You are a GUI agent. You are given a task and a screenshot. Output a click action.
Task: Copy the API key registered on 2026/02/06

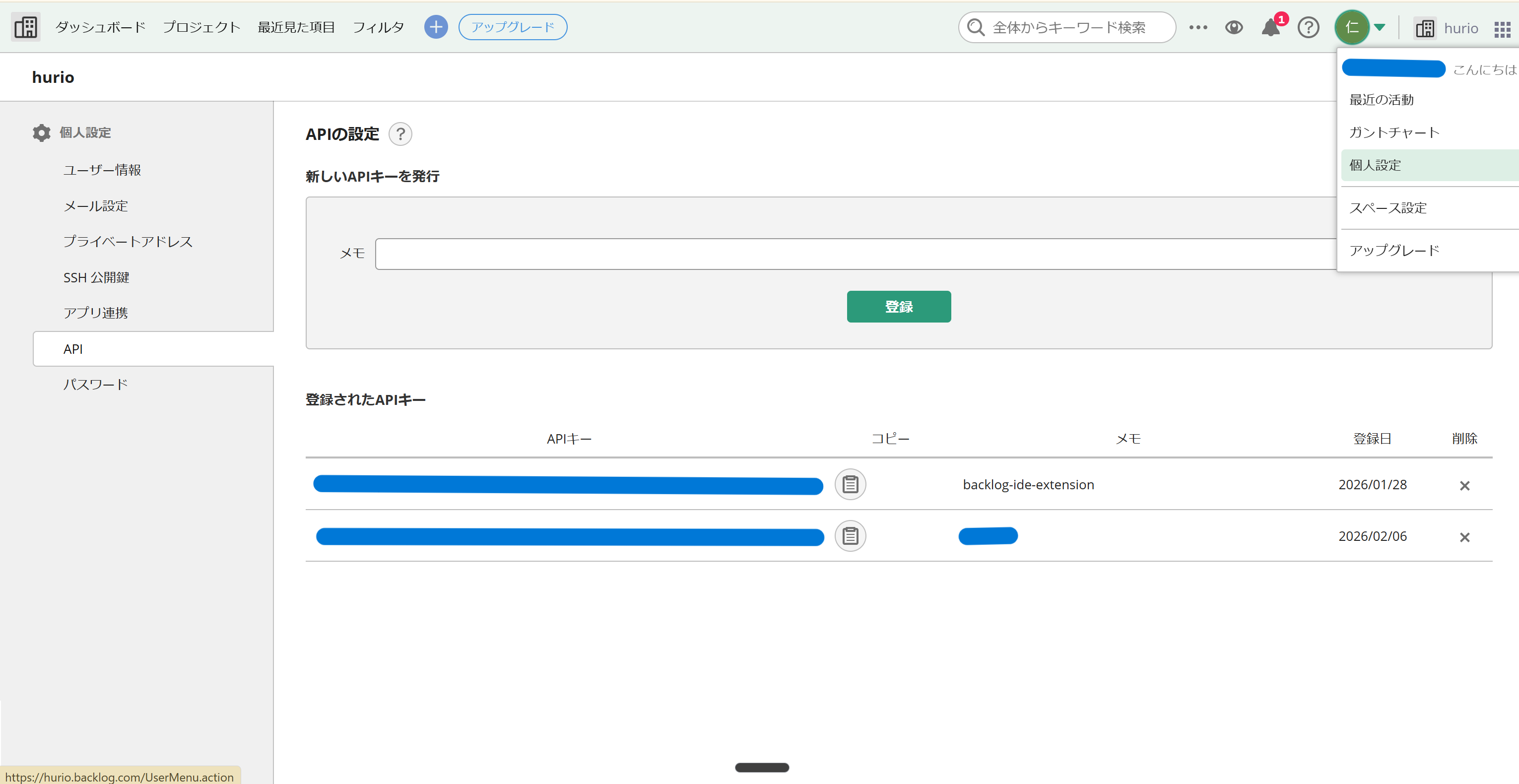[x=850, y=536]
